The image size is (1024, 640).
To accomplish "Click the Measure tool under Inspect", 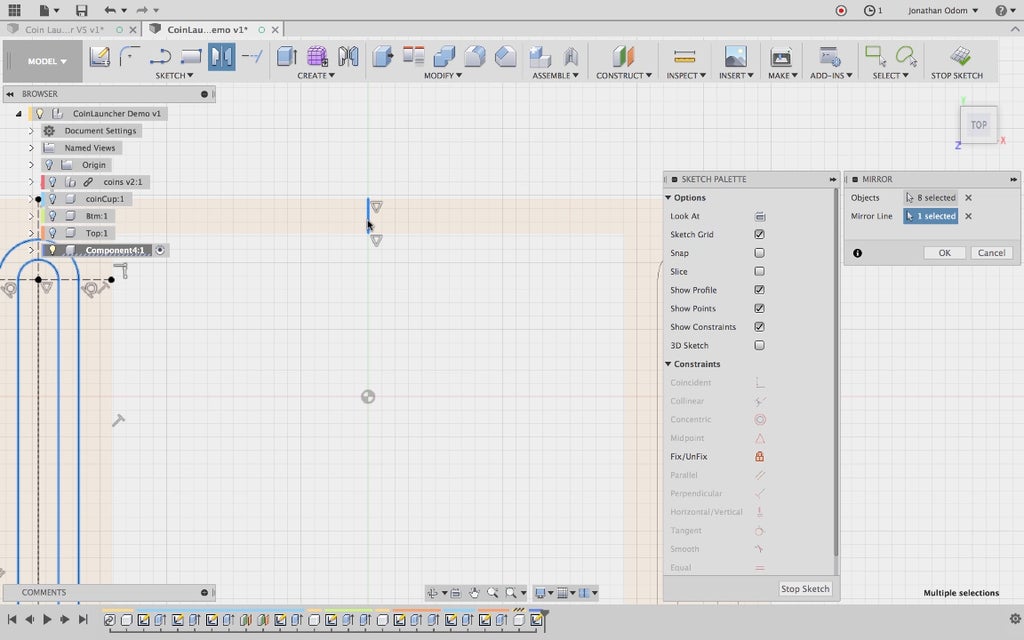I will [684, 57].
